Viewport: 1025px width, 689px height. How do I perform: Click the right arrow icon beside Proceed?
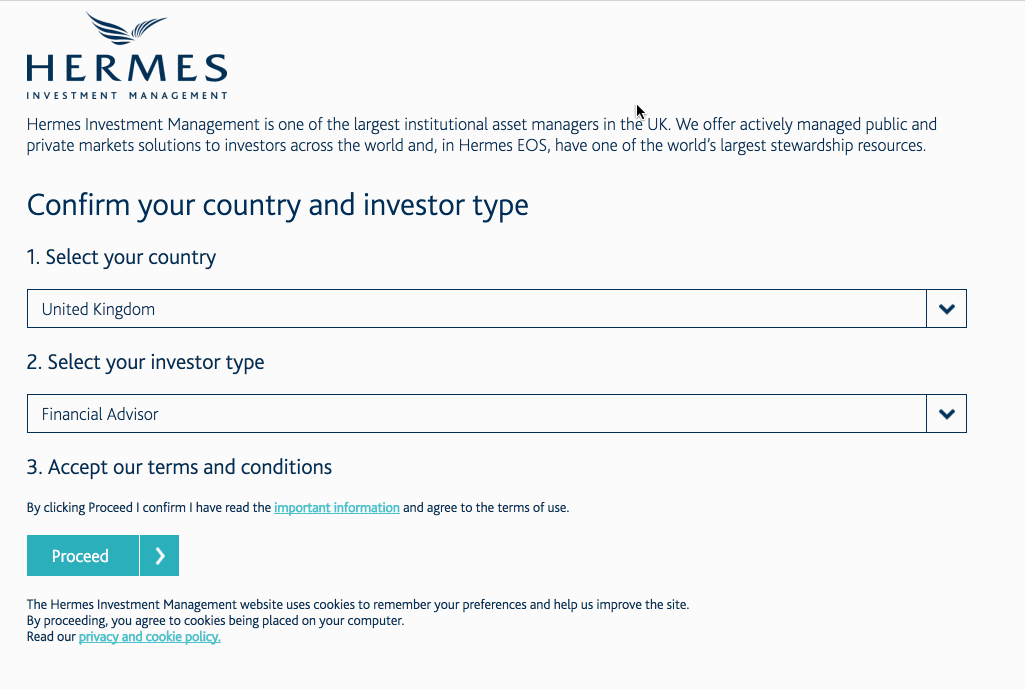coord(160,556)
